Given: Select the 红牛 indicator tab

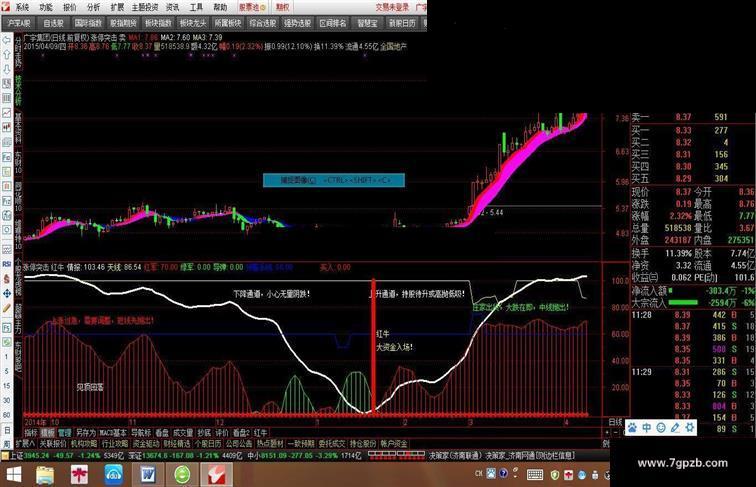Looking at the screenshot, I should click(260, 433).
